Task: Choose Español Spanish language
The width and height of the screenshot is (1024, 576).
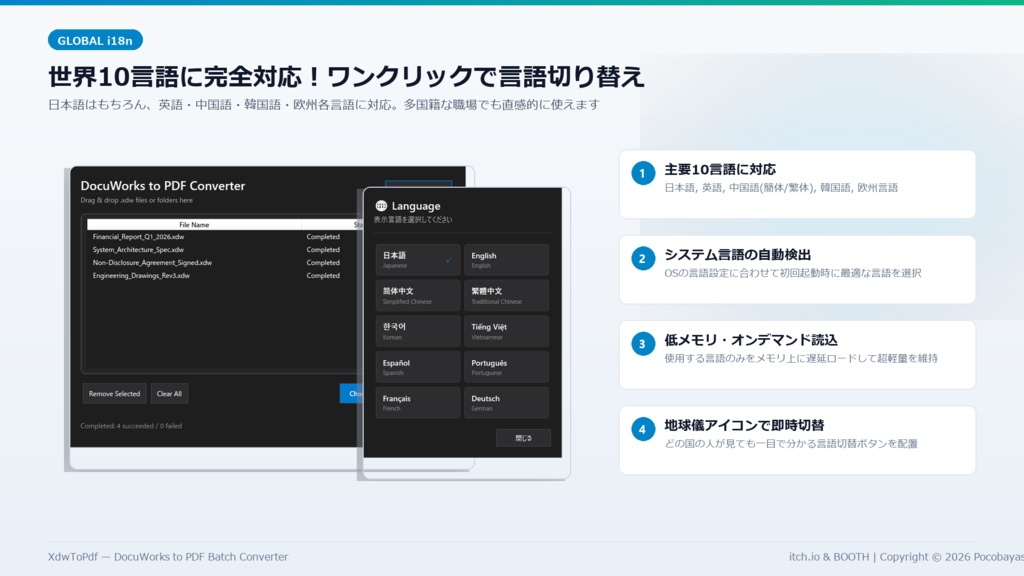Action: (x=417, y=367)
